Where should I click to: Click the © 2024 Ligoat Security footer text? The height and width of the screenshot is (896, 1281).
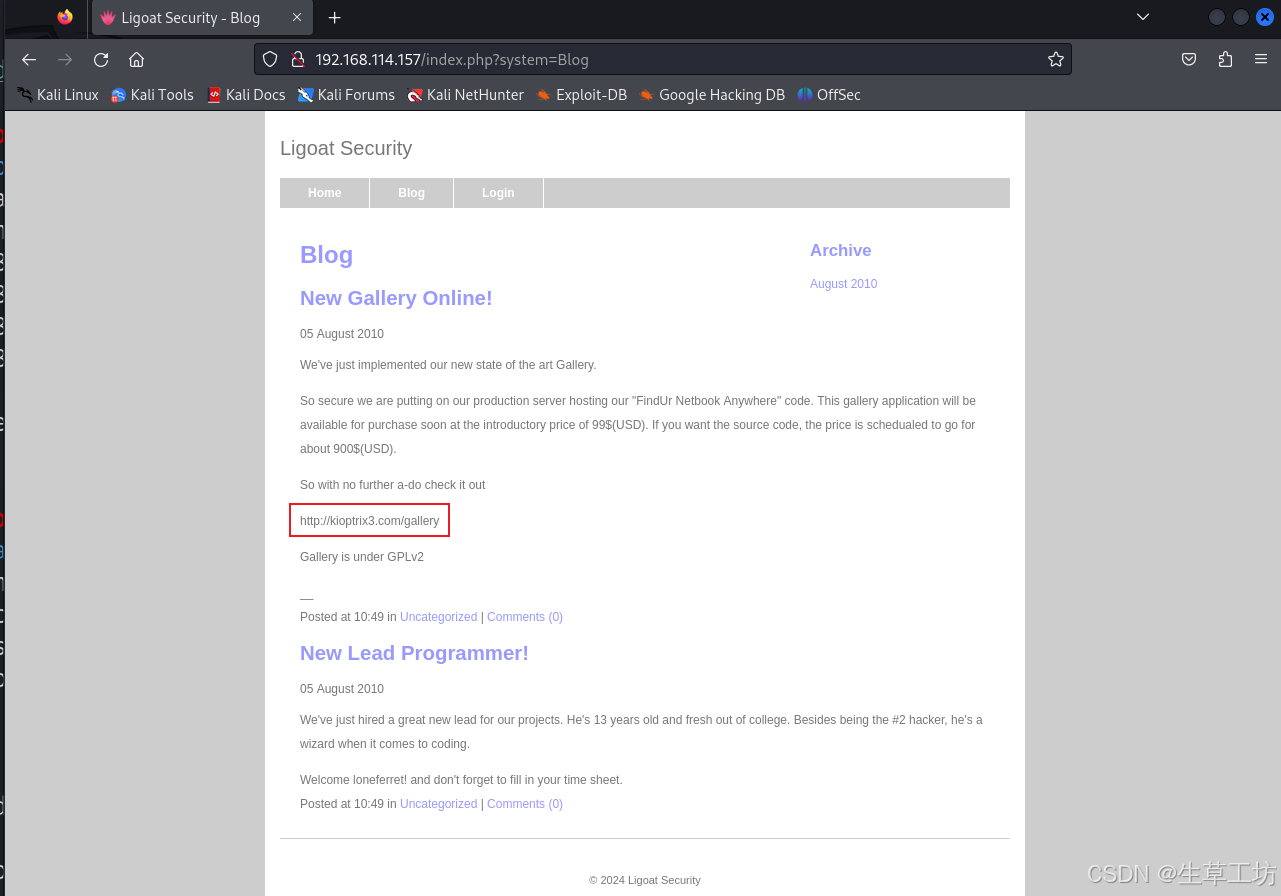pos(645,880)
